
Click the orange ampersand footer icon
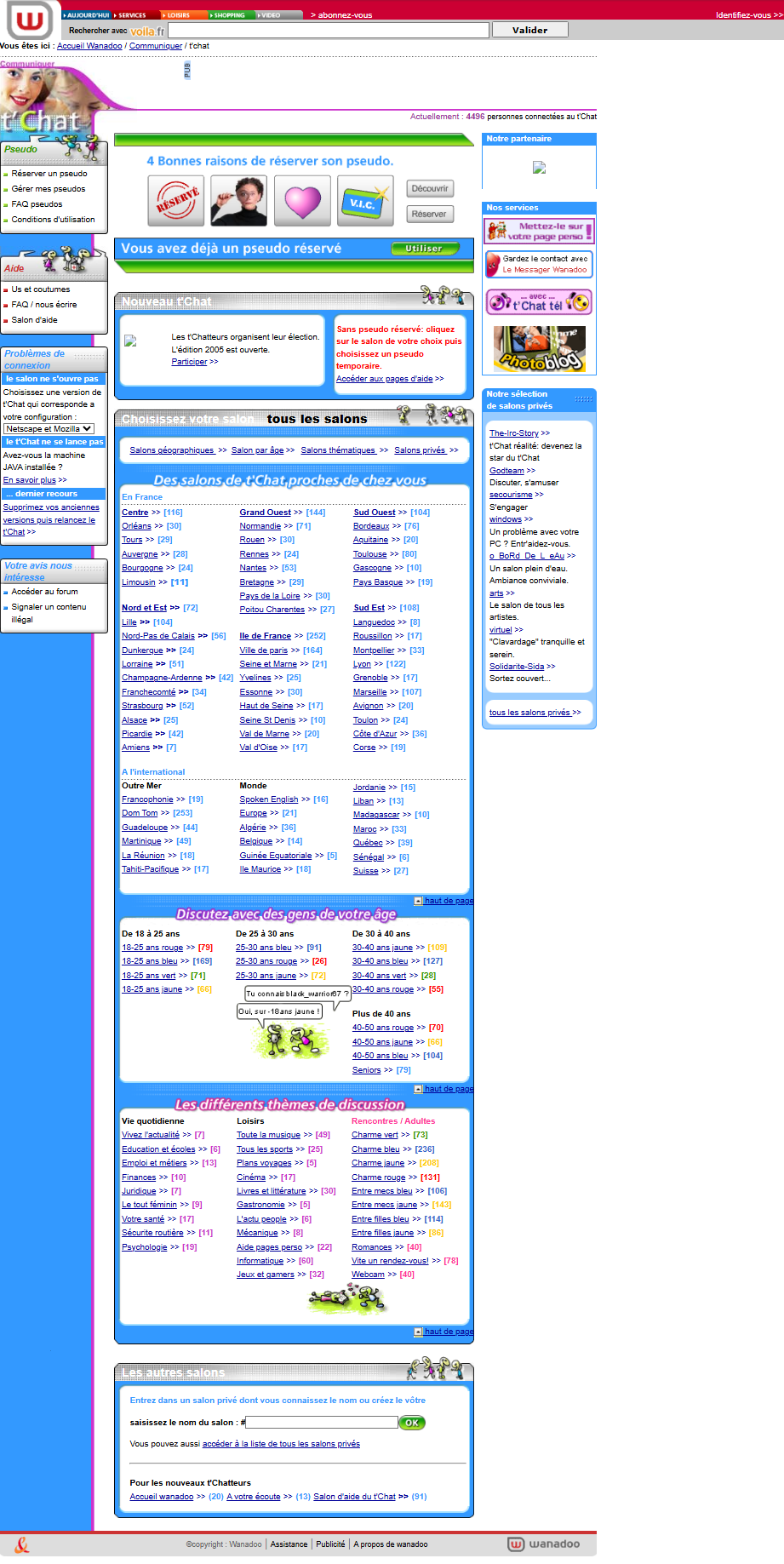tap(22, 1544)
